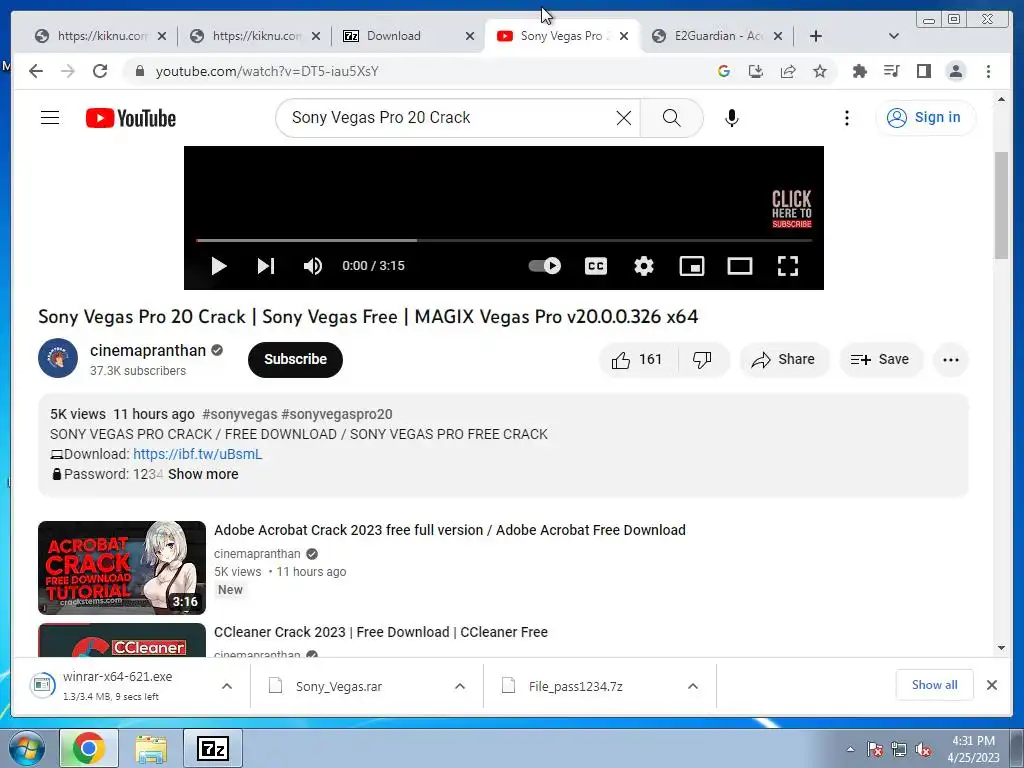Go back to previous page
The height and width of the screenshot is (768, 1024).
pyautogui.click(x=36, y=71)
